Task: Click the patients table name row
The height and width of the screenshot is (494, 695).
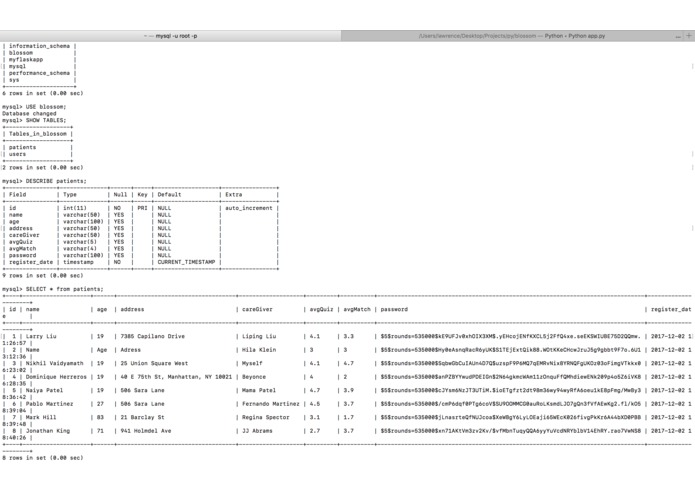Action: pyautogui.click(x=23, y=147)
